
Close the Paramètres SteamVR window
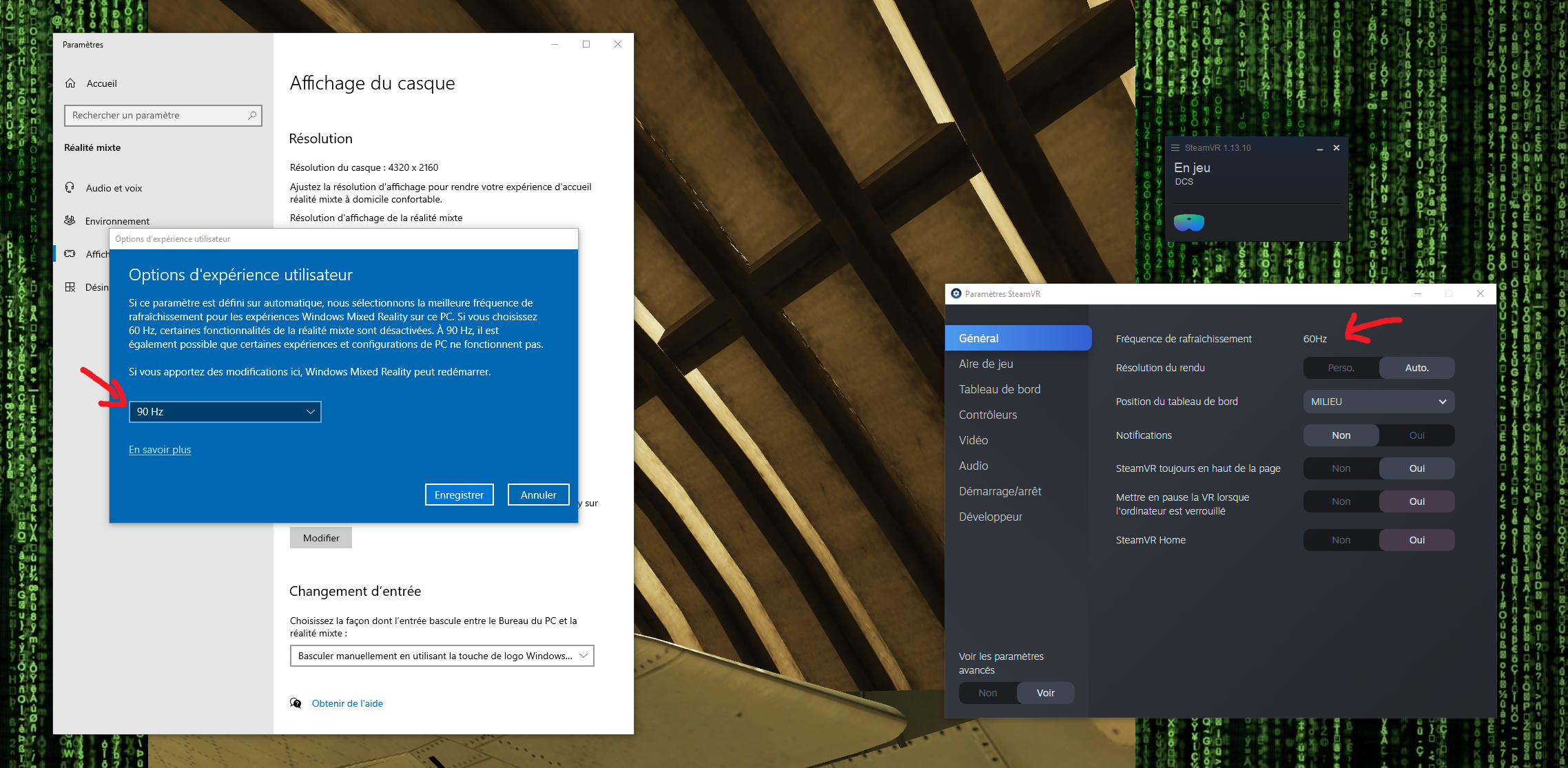[1481, 293]
